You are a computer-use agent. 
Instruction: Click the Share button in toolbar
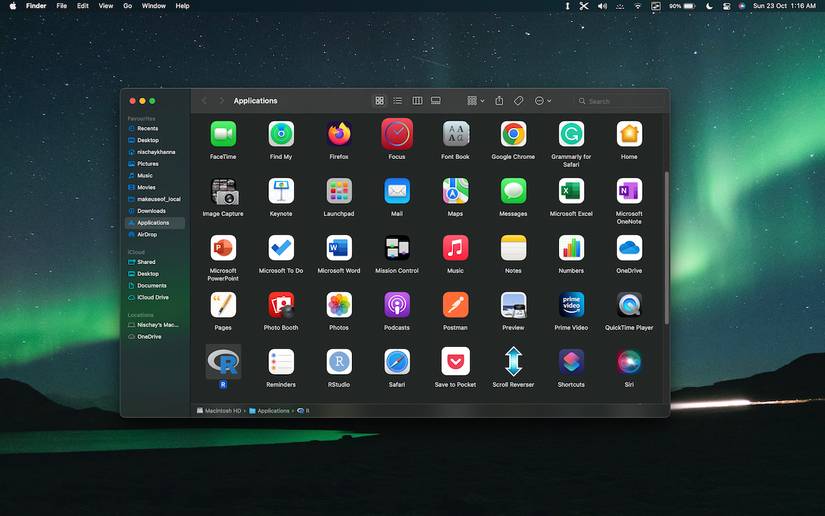pyautogui.click(x=499, y=100)
